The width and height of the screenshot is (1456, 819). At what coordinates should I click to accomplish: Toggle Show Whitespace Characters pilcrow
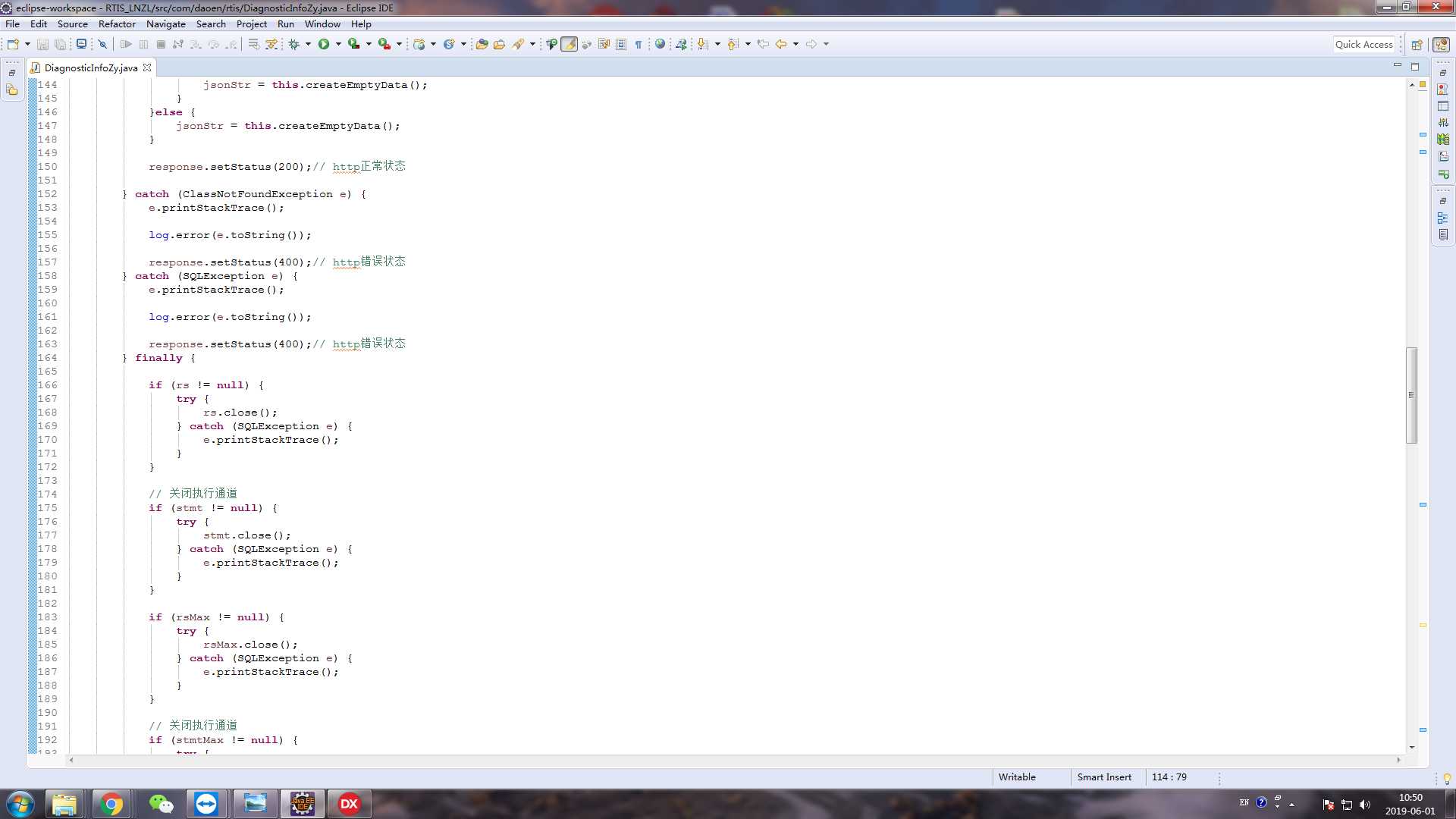click(x=639, y=44)
